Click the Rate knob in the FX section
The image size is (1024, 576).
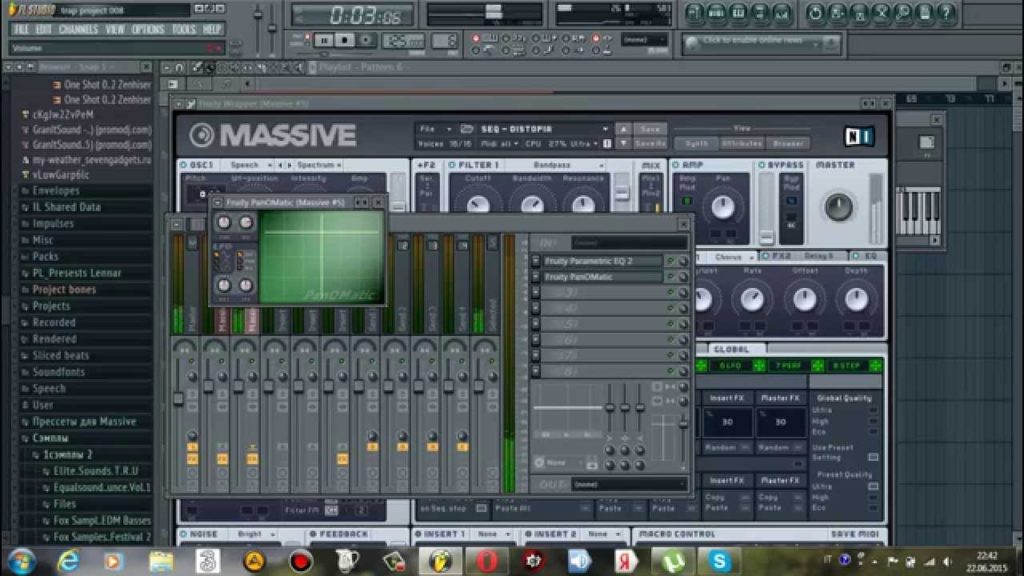pos(752,300)
